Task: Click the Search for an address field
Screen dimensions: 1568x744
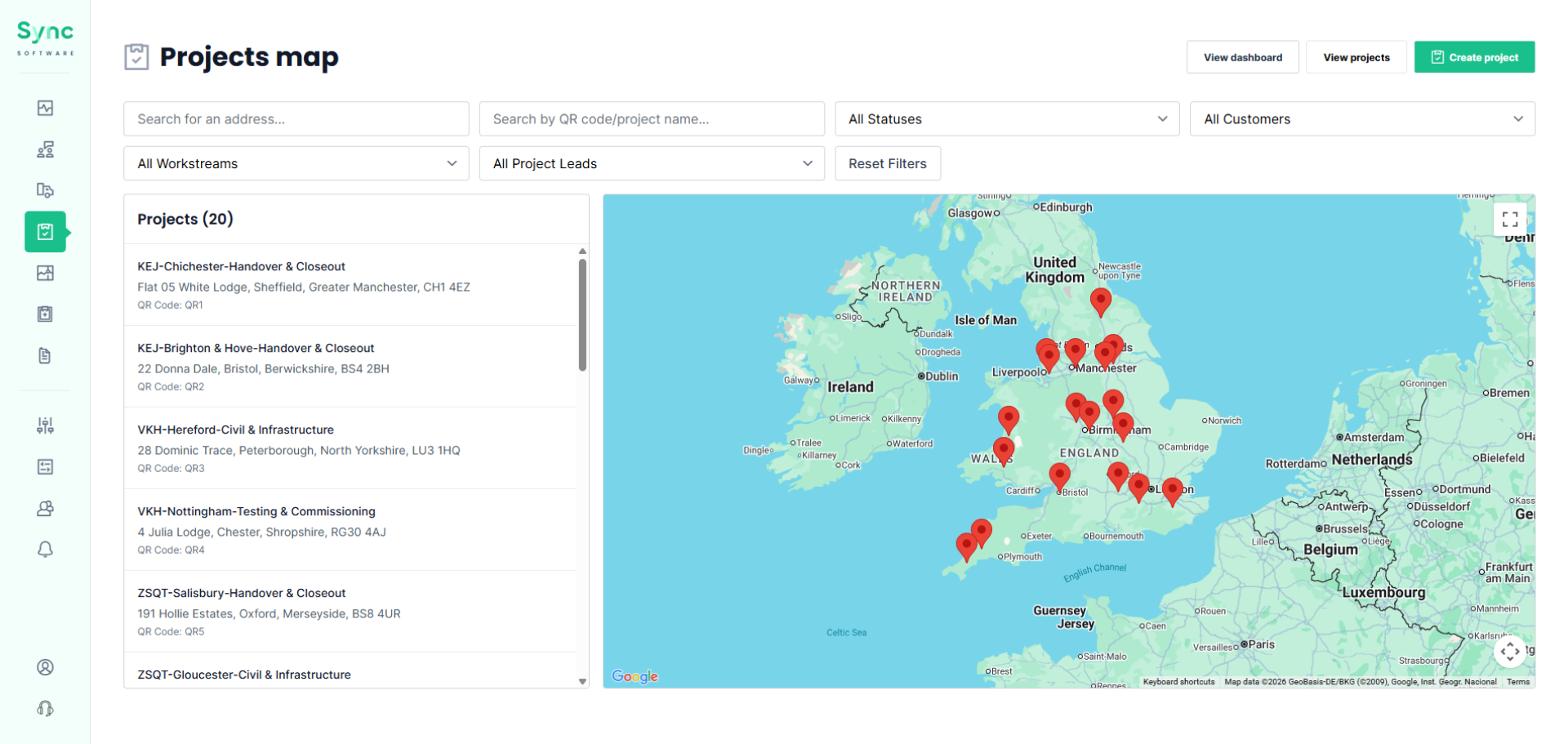Action: [x=296, y=118]
